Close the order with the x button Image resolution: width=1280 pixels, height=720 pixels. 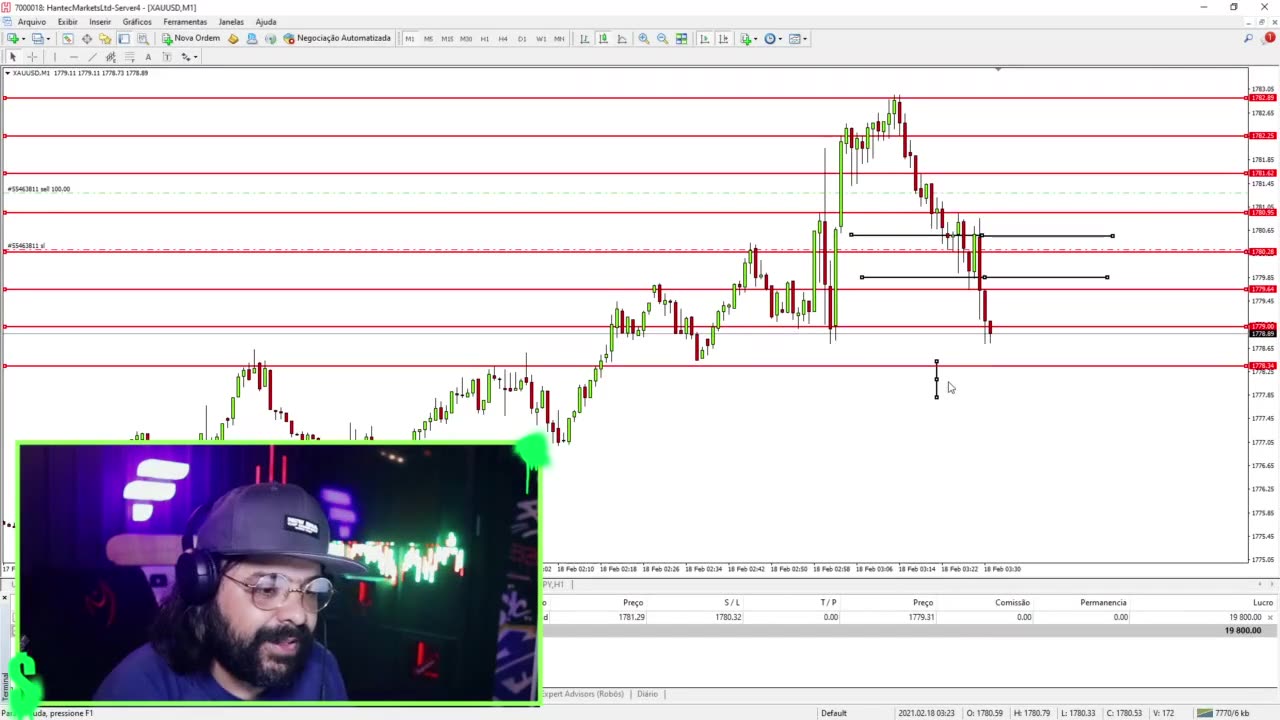pos(1271,618)
